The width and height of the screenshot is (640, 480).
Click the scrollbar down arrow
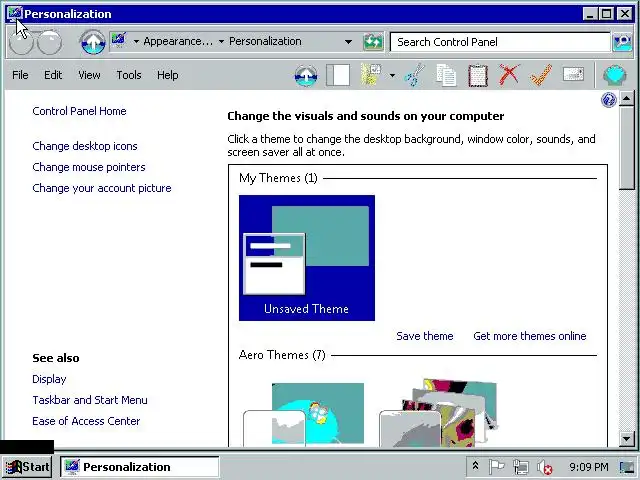(627, 439)
